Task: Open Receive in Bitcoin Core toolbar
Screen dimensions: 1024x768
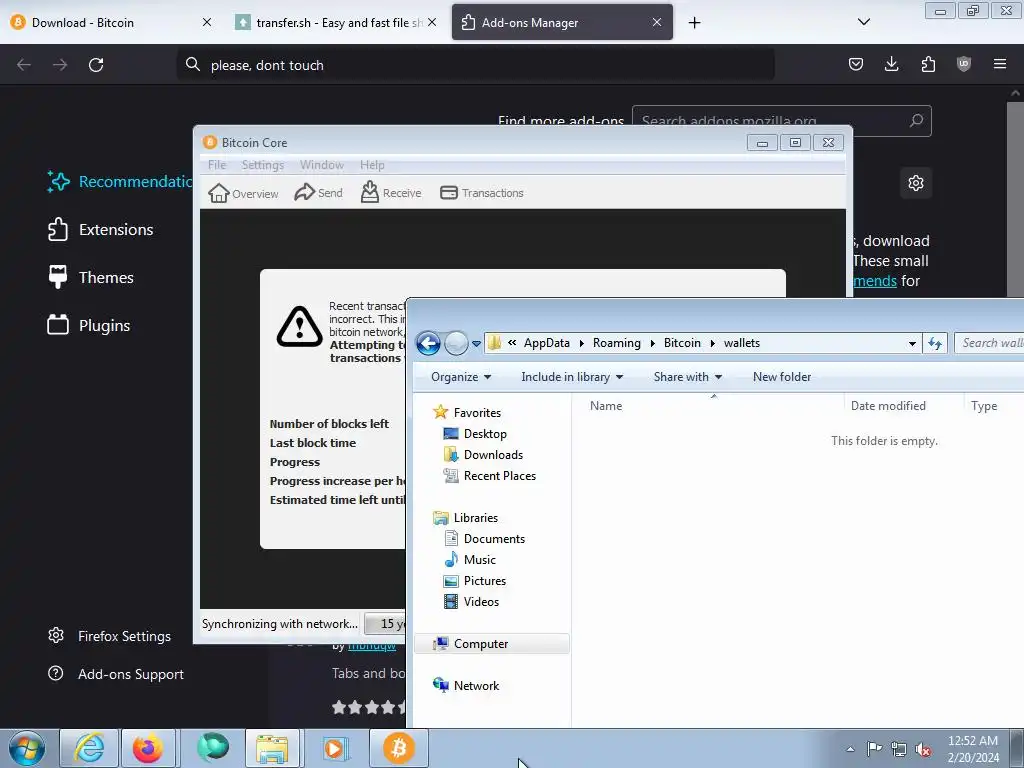Action: 391,193
